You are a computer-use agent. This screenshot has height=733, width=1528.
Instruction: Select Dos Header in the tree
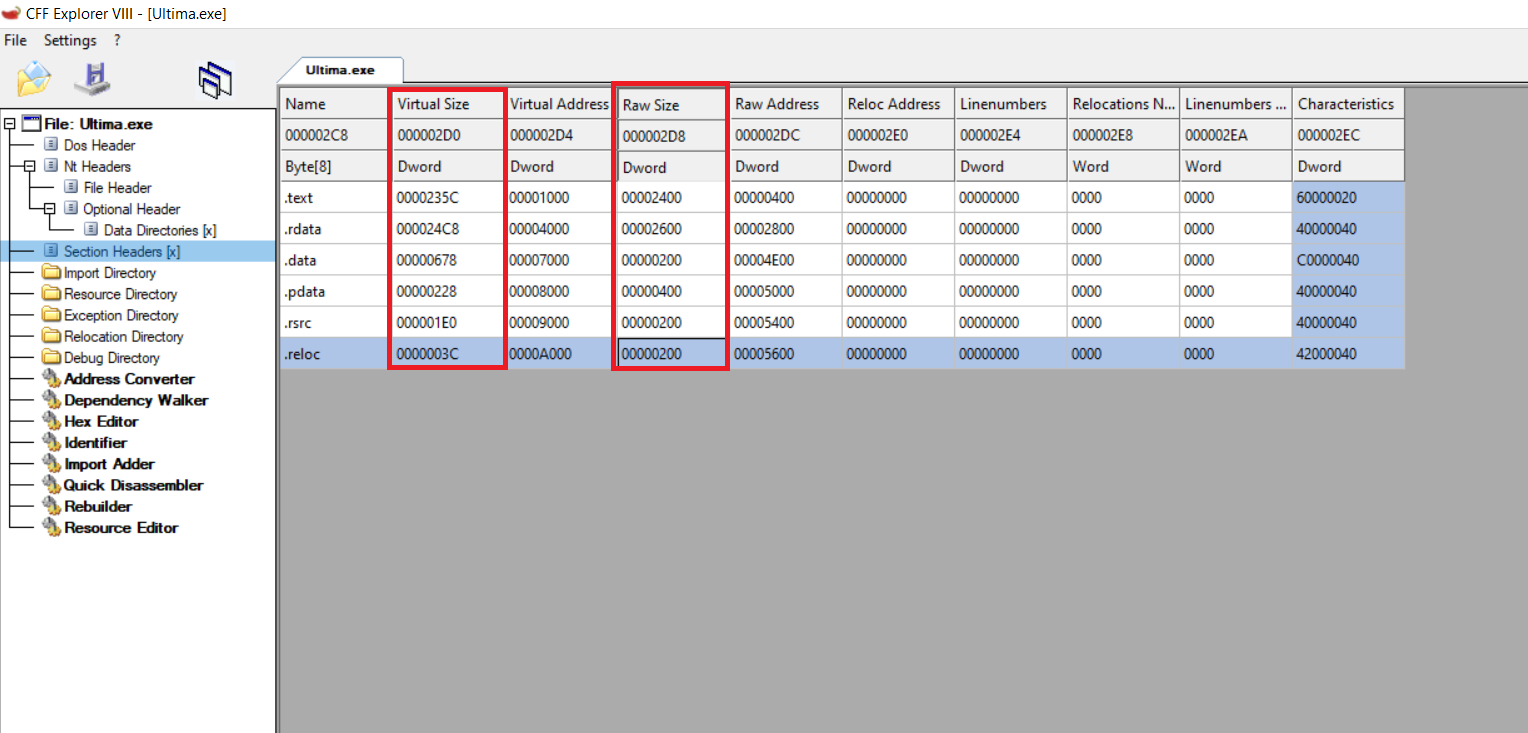(x=99, y=145)
